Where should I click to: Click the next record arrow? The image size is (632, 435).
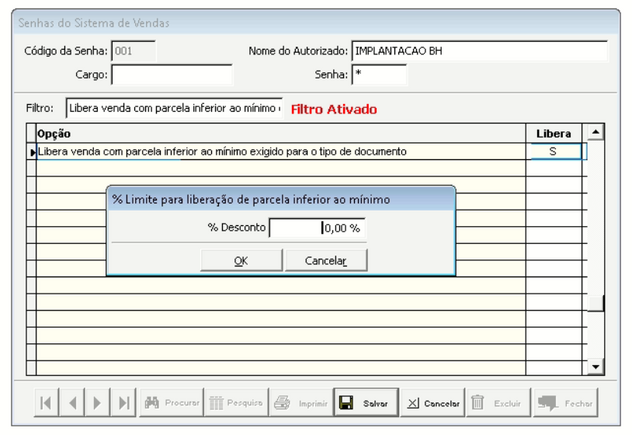tap(98, 403)
